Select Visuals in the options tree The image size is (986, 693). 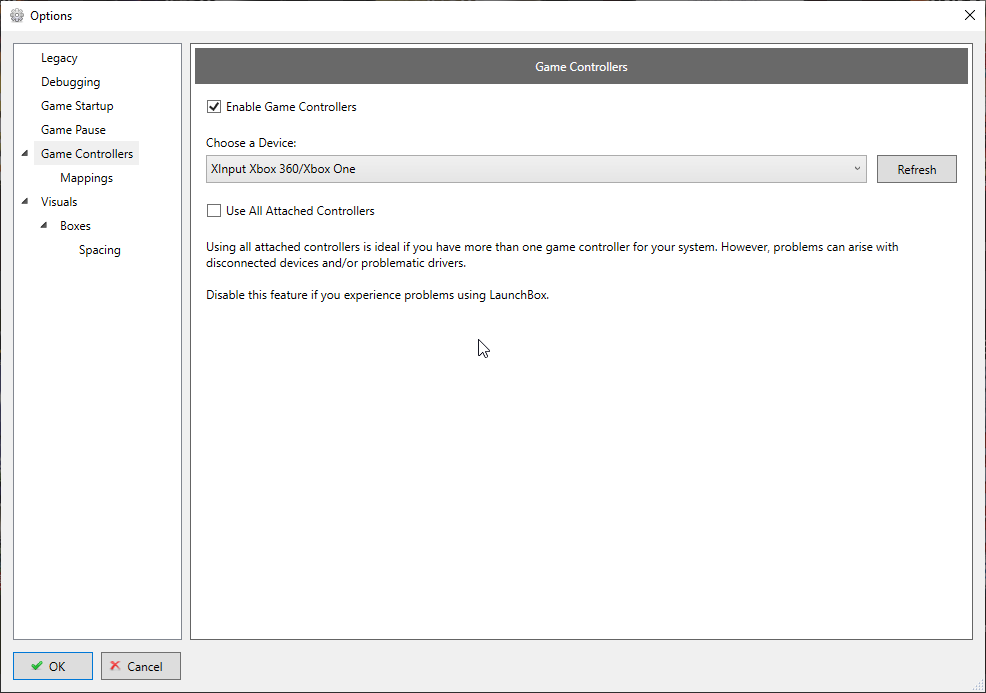[x=59, y=202]
